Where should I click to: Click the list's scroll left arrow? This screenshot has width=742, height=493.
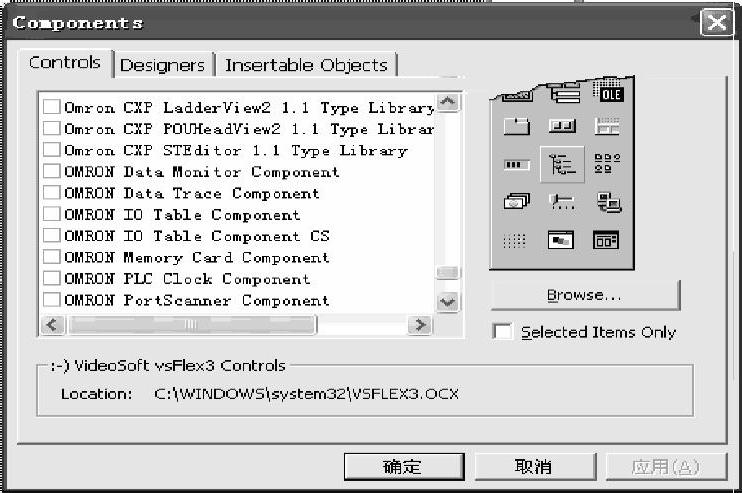pos(52,325)
